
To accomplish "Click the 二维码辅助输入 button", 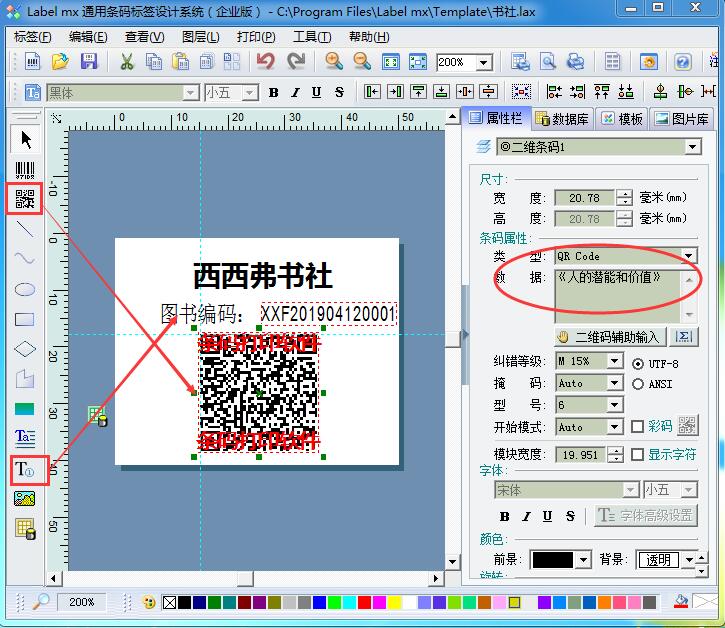I will [610, 337].
